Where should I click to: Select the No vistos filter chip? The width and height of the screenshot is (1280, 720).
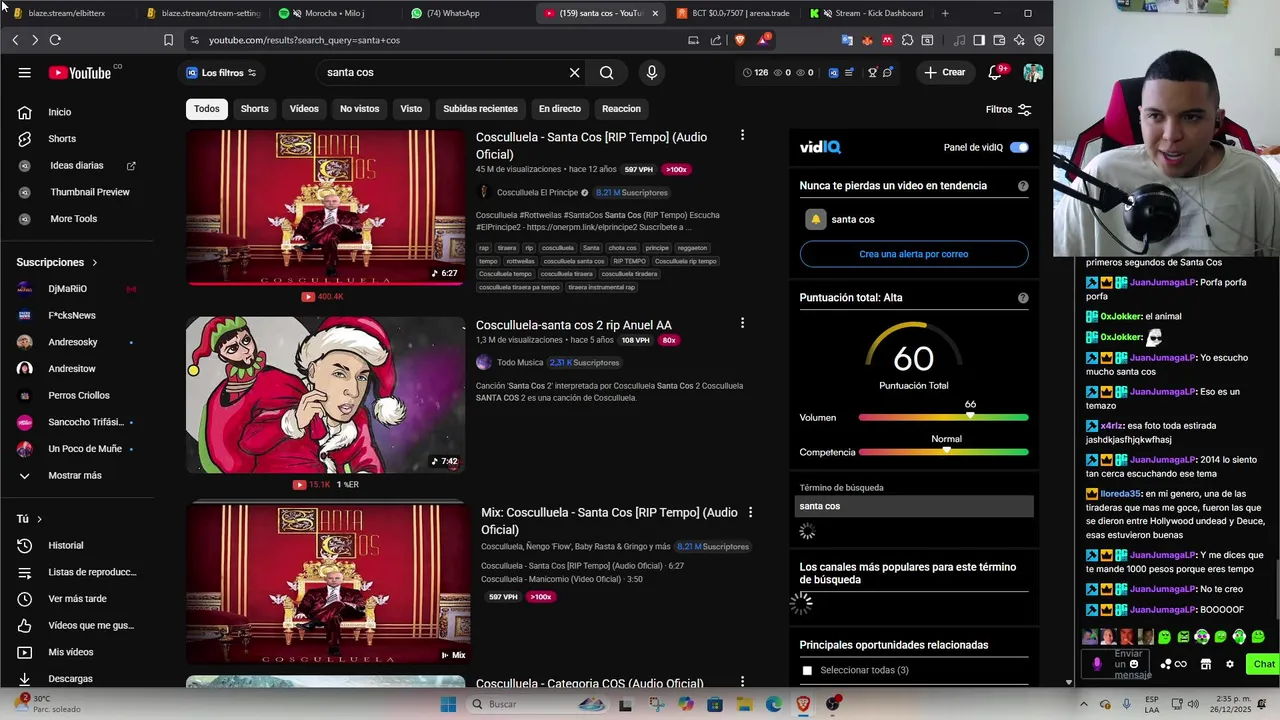tap(359, 109)
